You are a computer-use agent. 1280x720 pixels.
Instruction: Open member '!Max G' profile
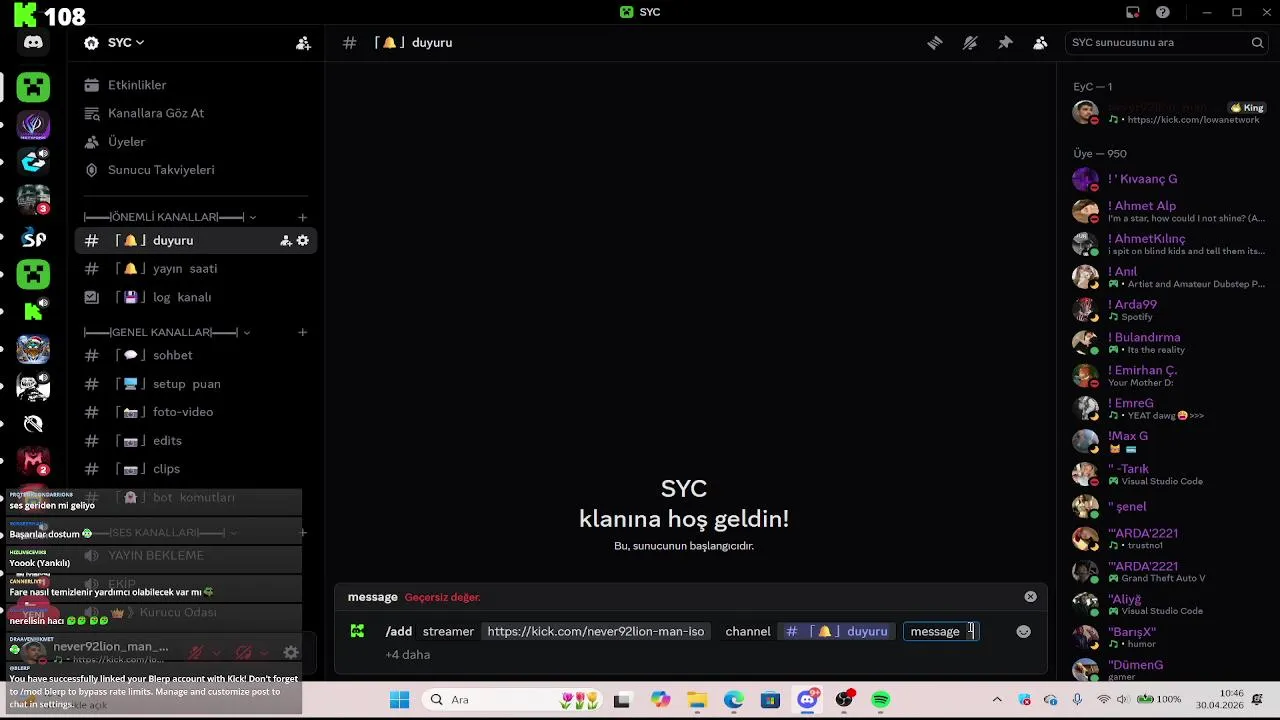(1168, 441)
